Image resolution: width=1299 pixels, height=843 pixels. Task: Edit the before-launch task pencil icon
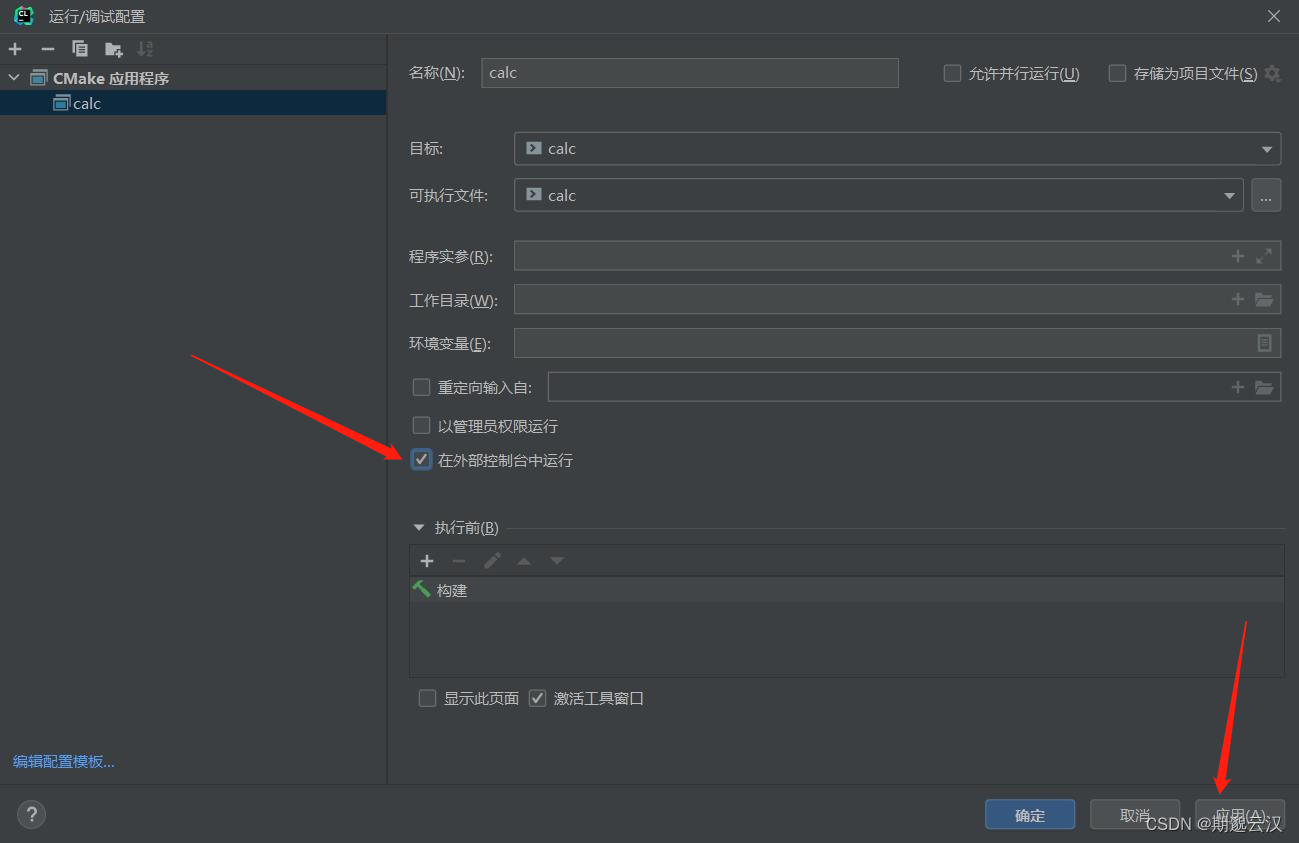tap(492, 561)
